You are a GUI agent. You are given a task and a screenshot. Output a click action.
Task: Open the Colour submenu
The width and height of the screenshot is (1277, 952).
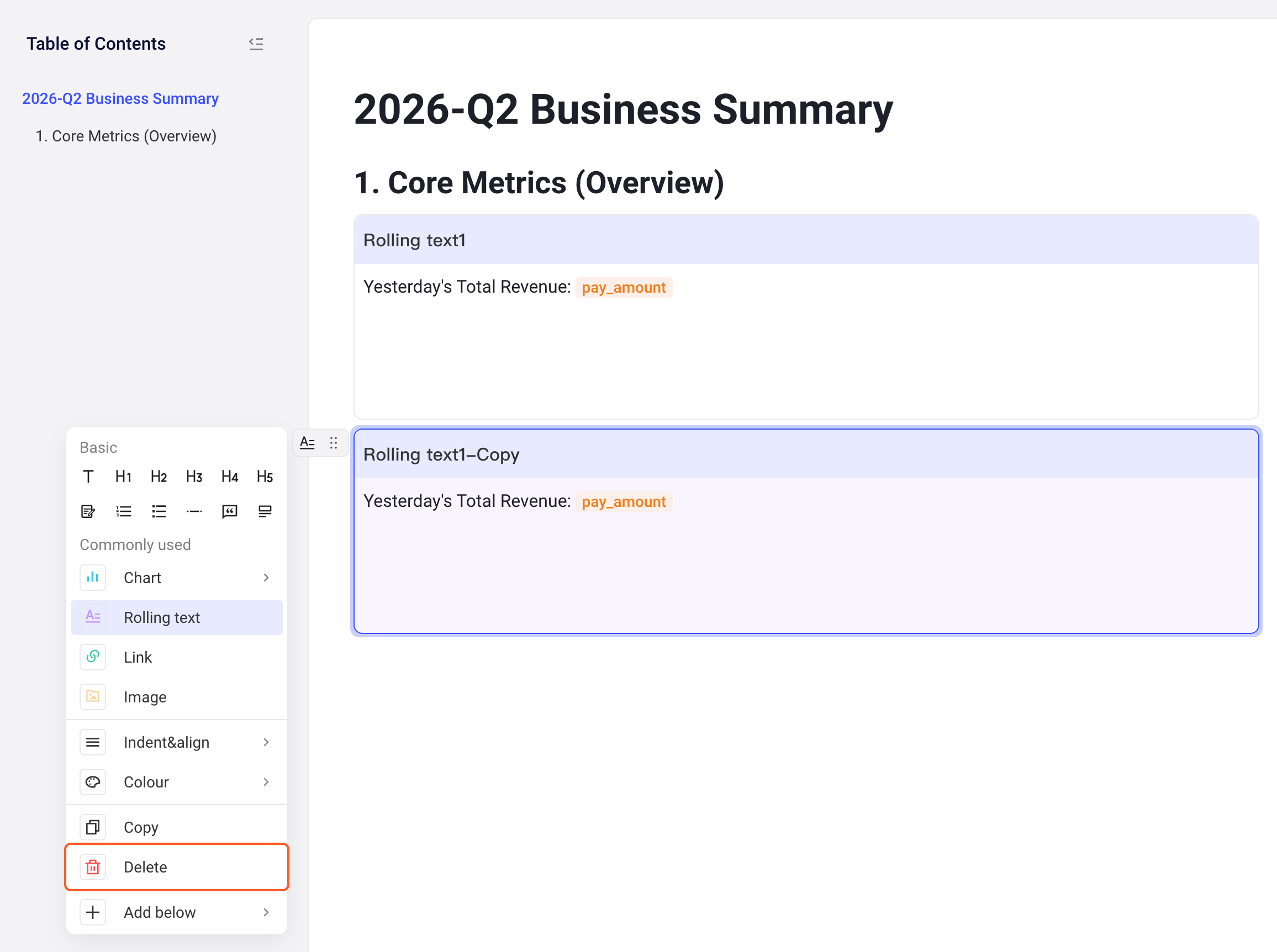click(176, 782)
